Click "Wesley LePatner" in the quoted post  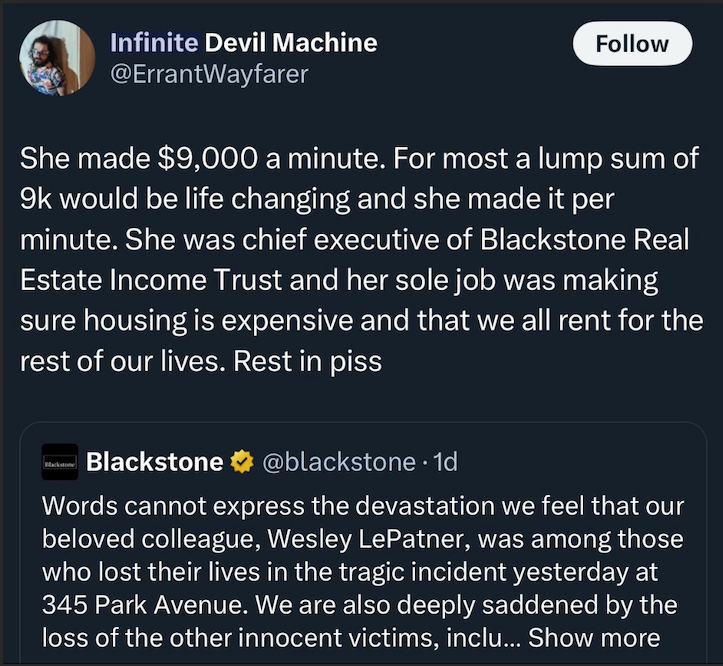pyautogui.click(x=360, y=538)
